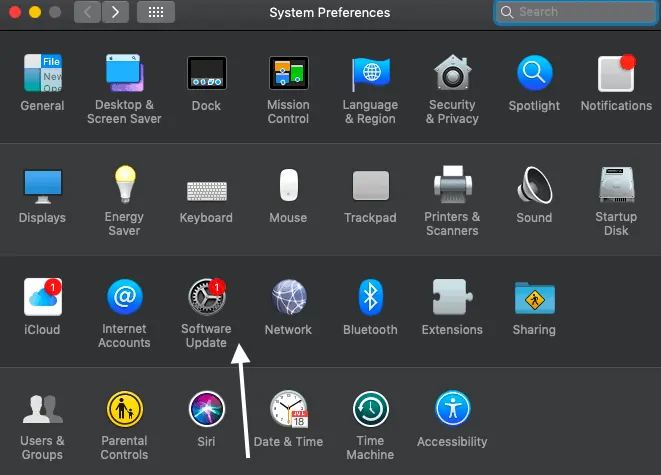Open Accessibility settings

[x=452, y=410]
